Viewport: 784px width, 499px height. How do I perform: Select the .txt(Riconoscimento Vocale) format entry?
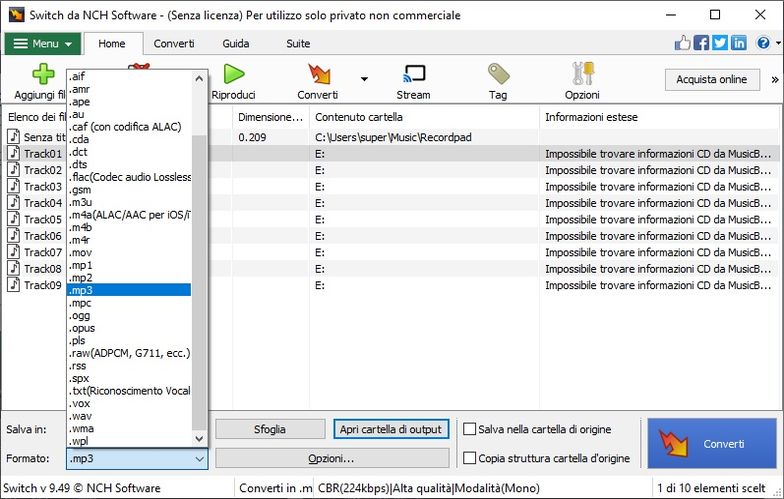tap(129, 391)
